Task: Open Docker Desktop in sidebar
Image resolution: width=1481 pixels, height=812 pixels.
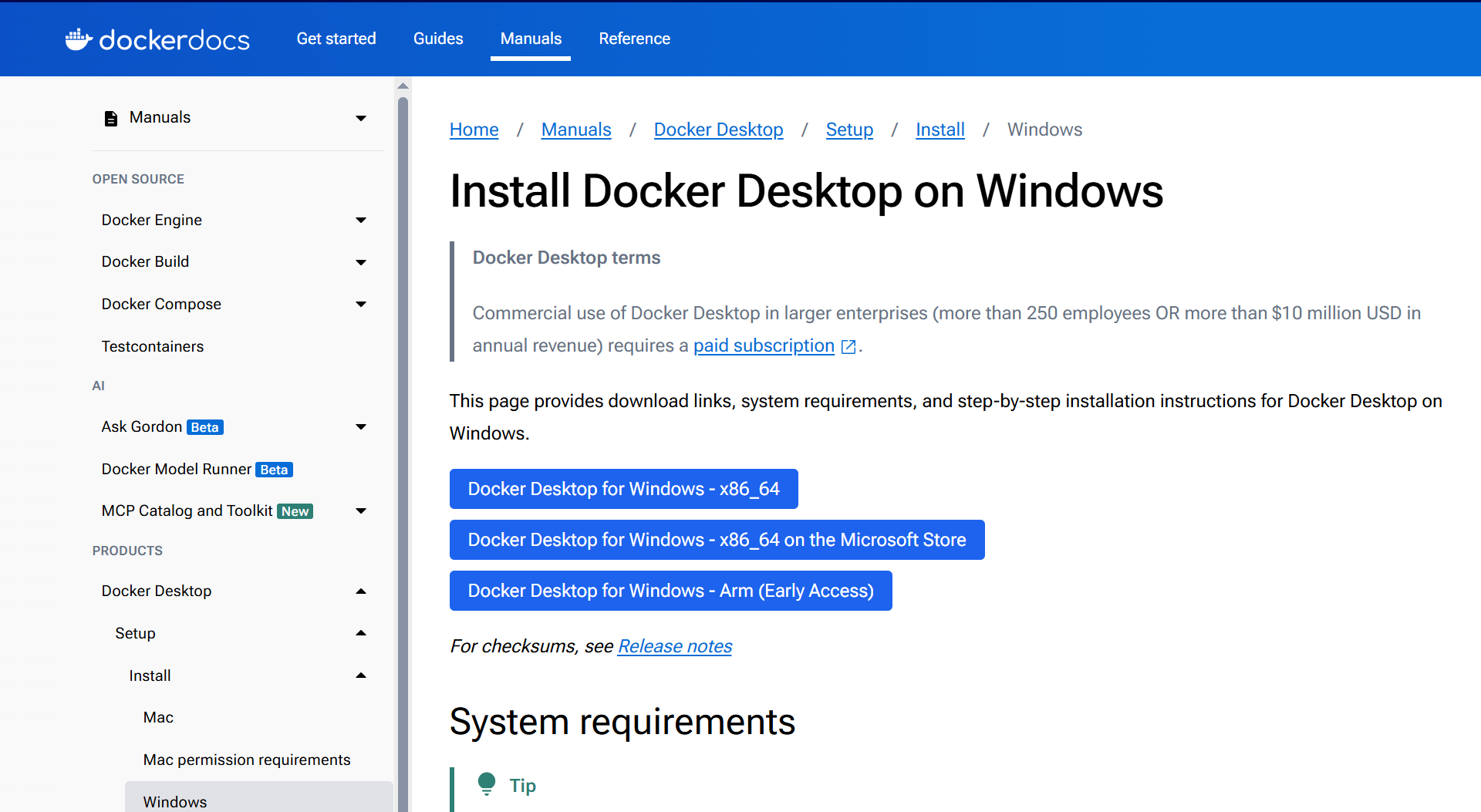Action: point(157,591)
